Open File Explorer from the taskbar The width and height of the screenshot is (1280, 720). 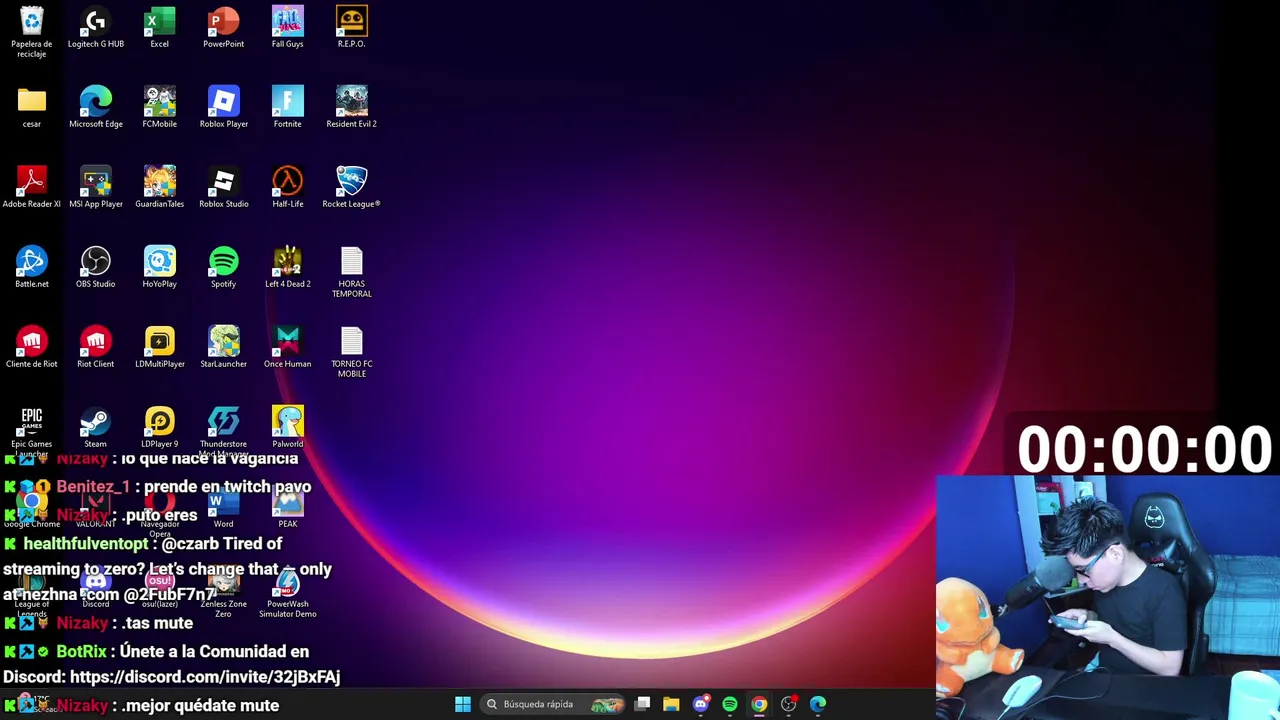671,704
